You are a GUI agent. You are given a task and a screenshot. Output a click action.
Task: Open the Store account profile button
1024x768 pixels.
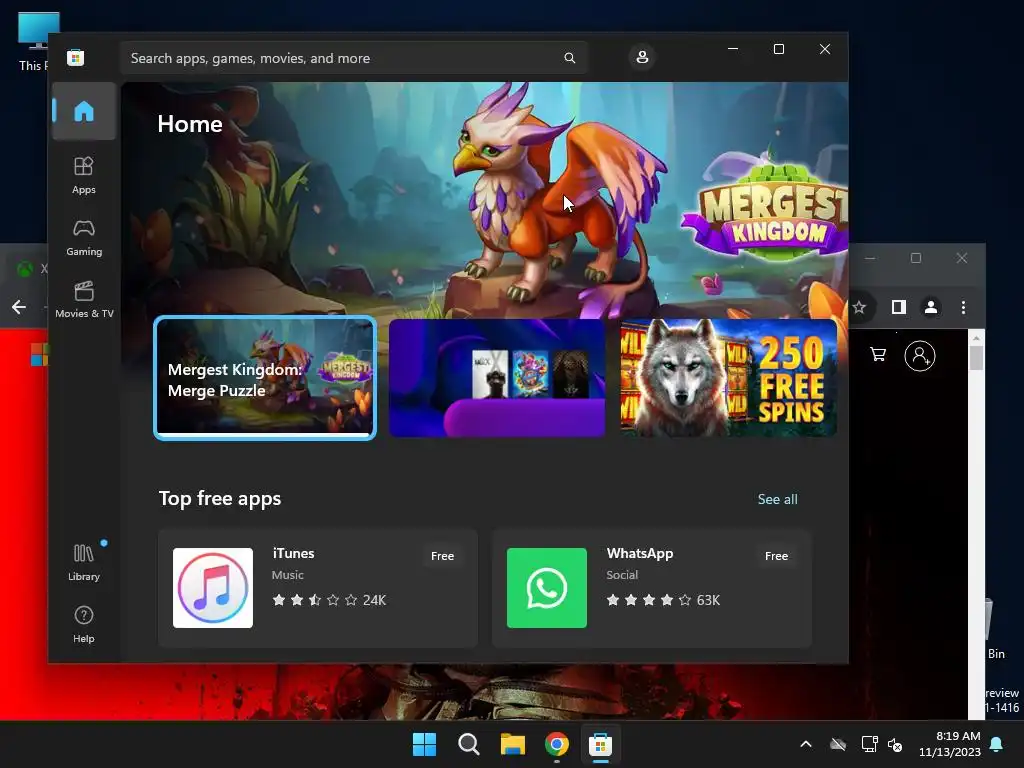[x=642, y=57]
